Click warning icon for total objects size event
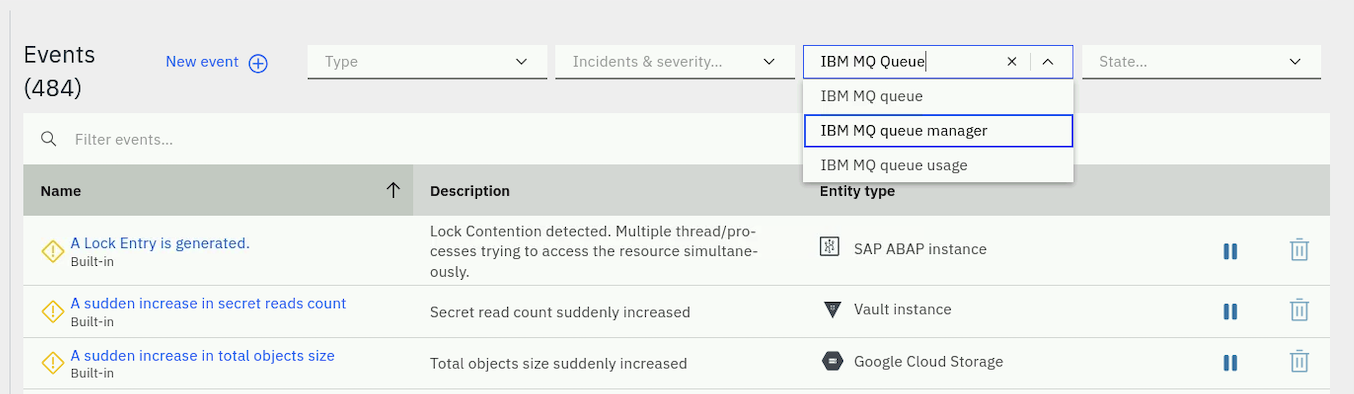This screenshot has height=394, width=1354. tap(52, 363)
